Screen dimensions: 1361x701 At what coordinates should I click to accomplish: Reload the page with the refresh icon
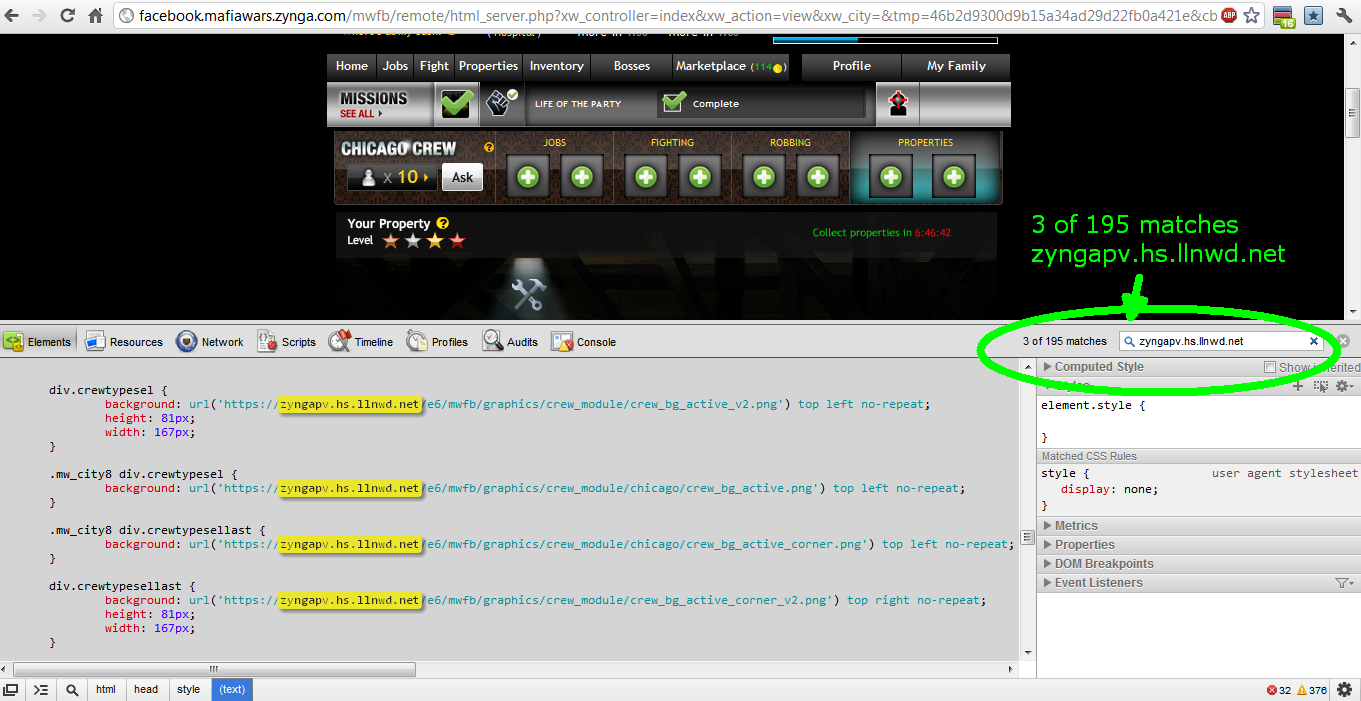(x=68, y=16)
